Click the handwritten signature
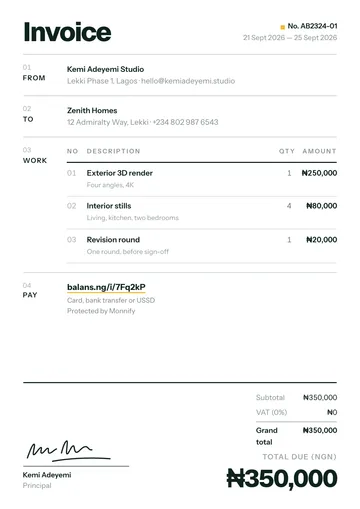This screenshot has height=509, width=360. [68, 451]
